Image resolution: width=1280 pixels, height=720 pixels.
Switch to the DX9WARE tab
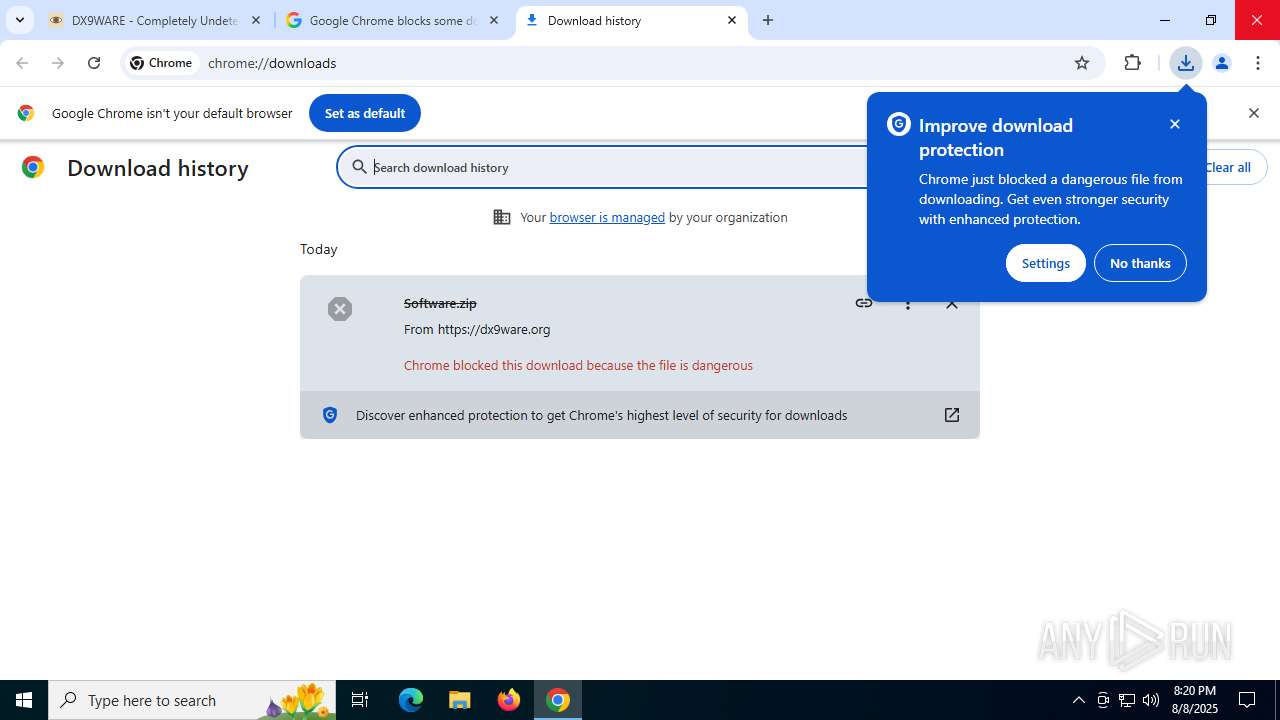(x=155, y=20)
